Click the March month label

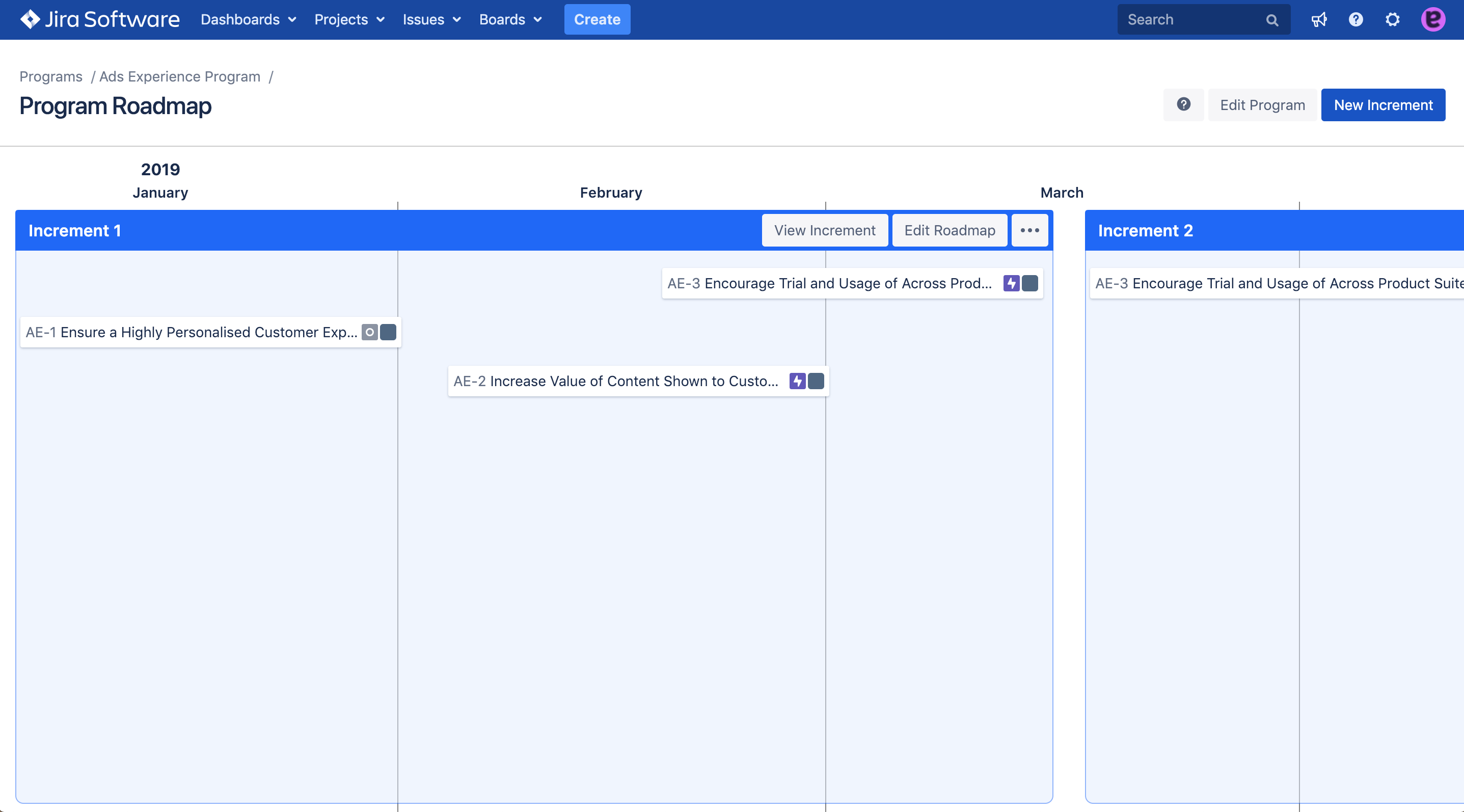1062,193
